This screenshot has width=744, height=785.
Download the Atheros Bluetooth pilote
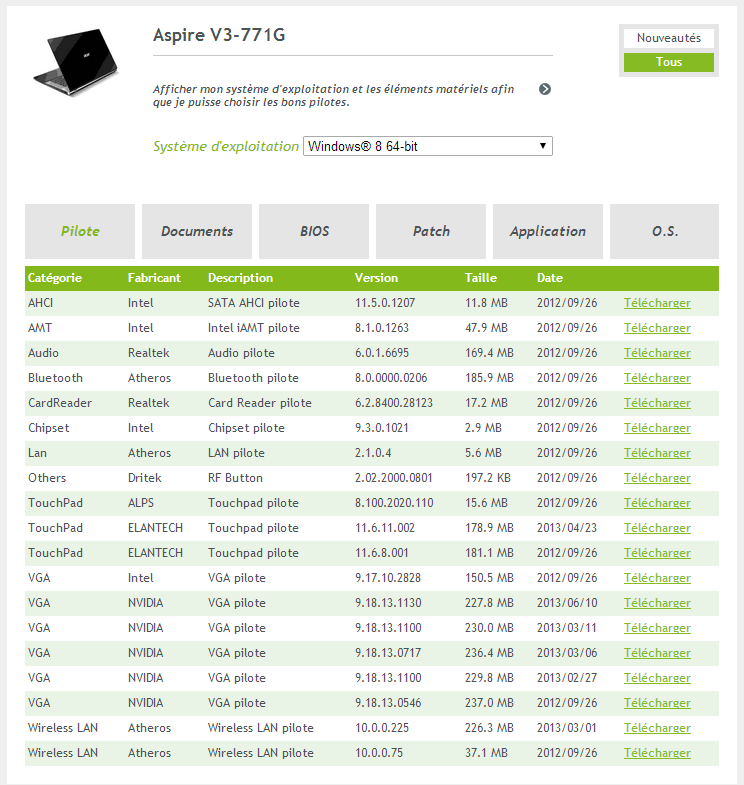click(657, 378)
